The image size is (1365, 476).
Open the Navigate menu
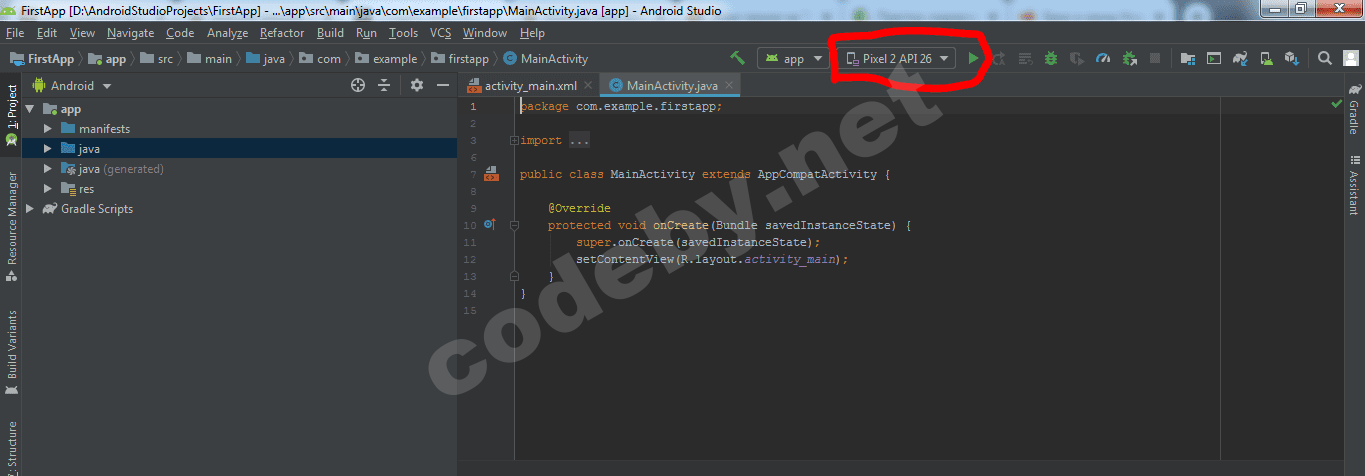click(131, 33)
